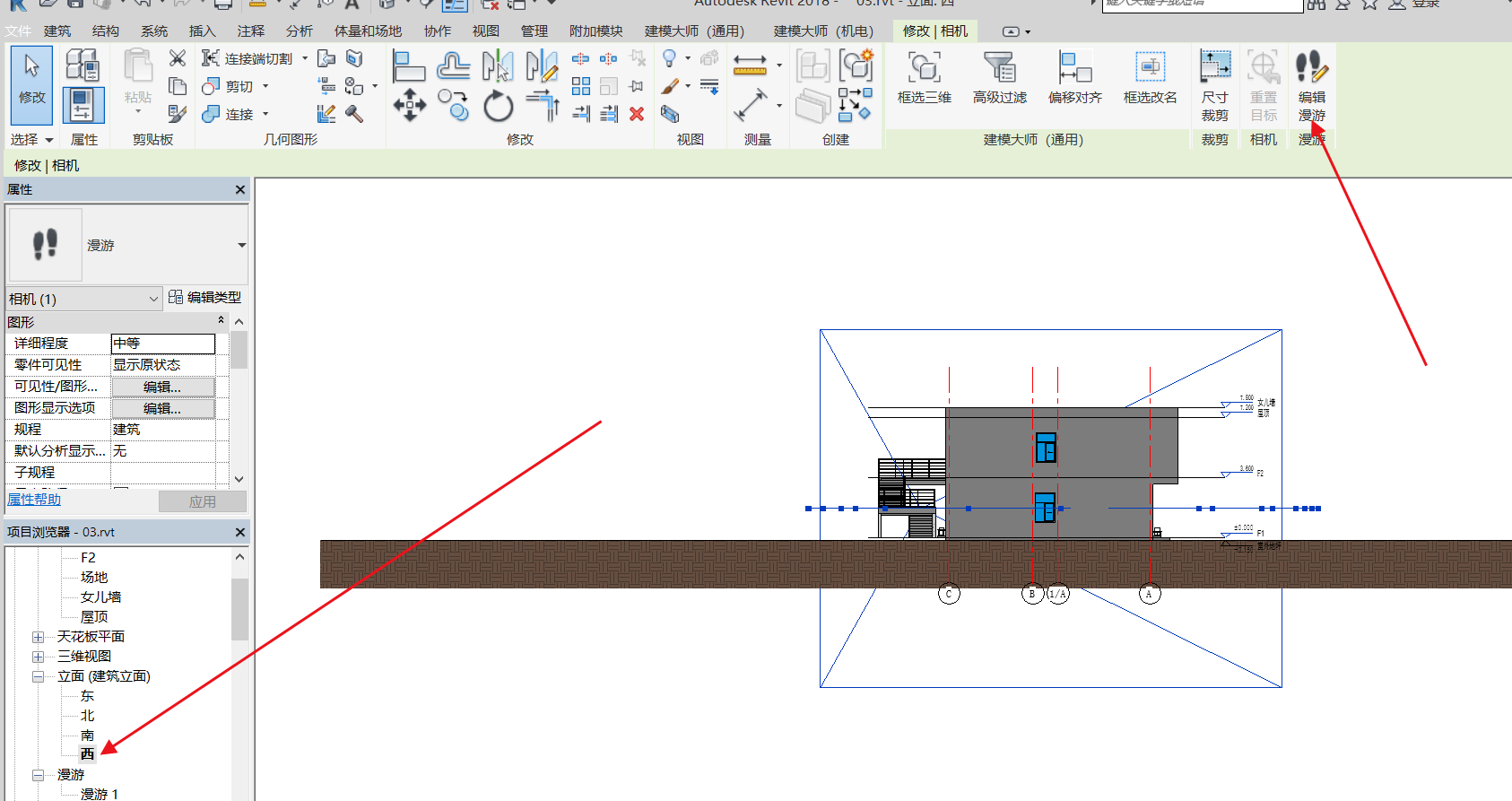The image size is (1512, 801).
Task: Collapse the 立面 (建筑立面) tree node
Action: click(39, 676)
